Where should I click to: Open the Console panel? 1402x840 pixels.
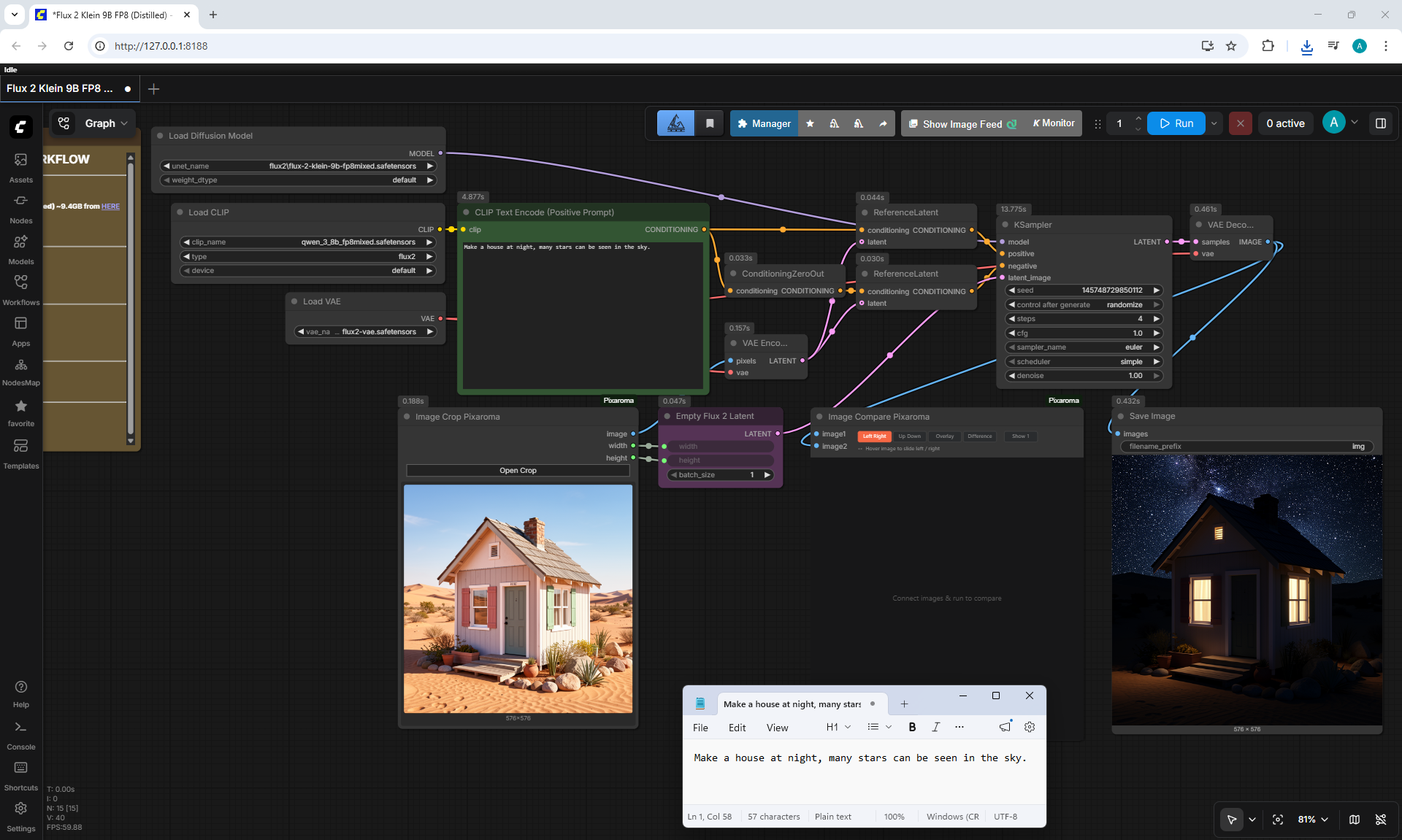click(20, 735)
